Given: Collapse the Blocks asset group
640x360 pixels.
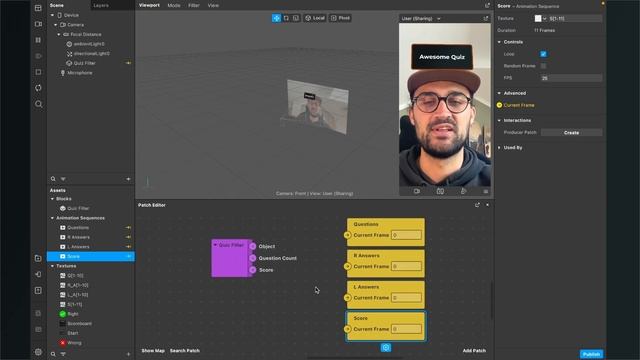Looking at the screenshot, I should (52, 199).
